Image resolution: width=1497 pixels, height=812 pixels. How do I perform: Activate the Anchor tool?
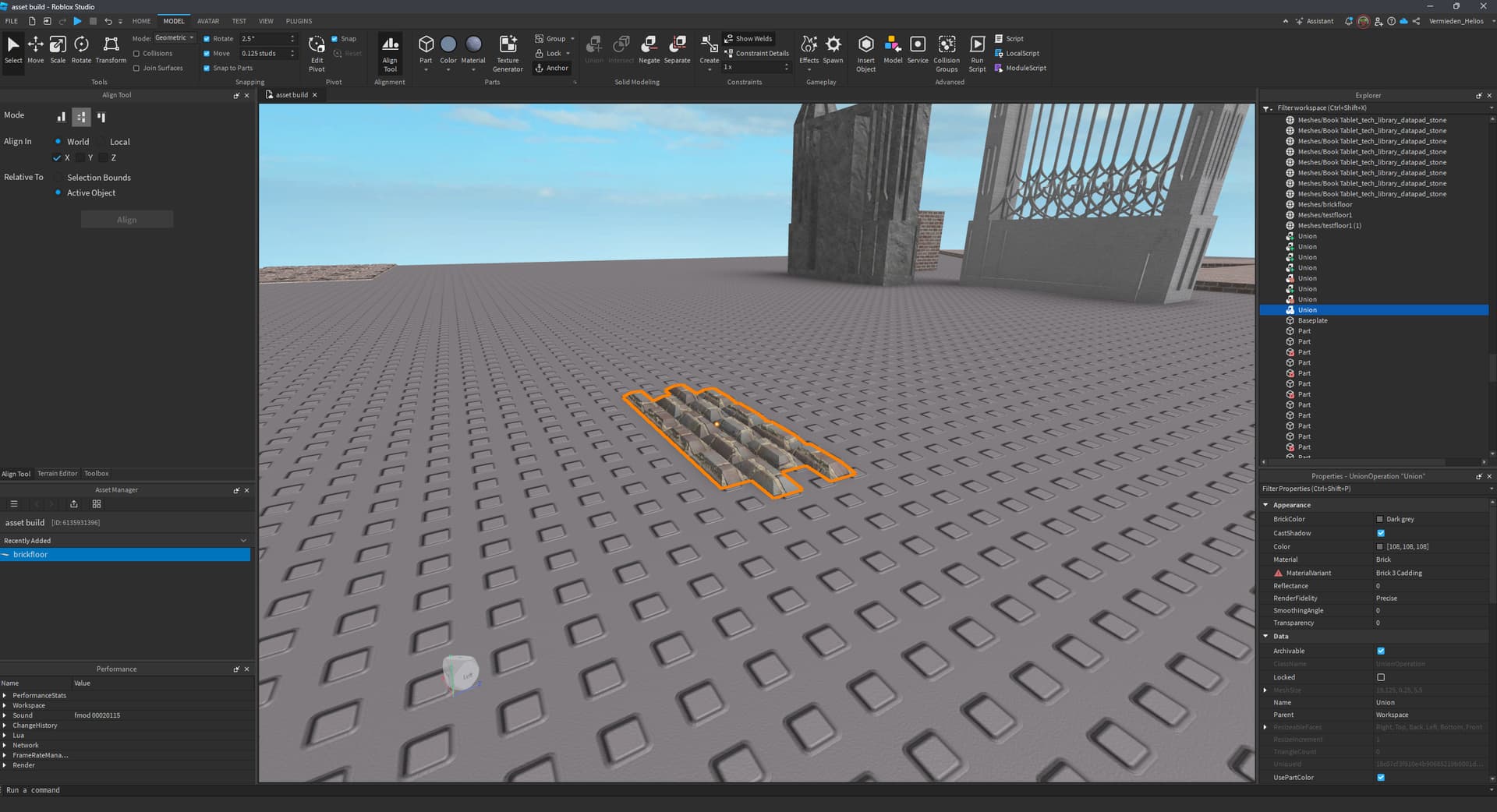tap(551, 68)
